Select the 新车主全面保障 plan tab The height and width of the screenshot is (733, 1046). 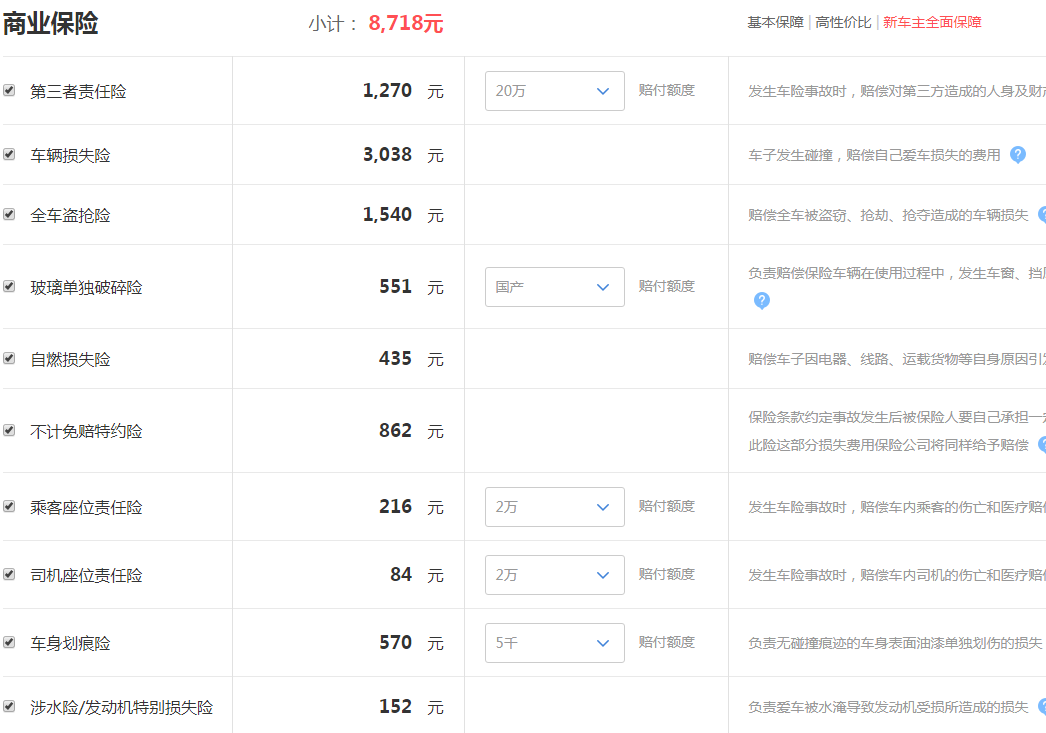(932, 22)
